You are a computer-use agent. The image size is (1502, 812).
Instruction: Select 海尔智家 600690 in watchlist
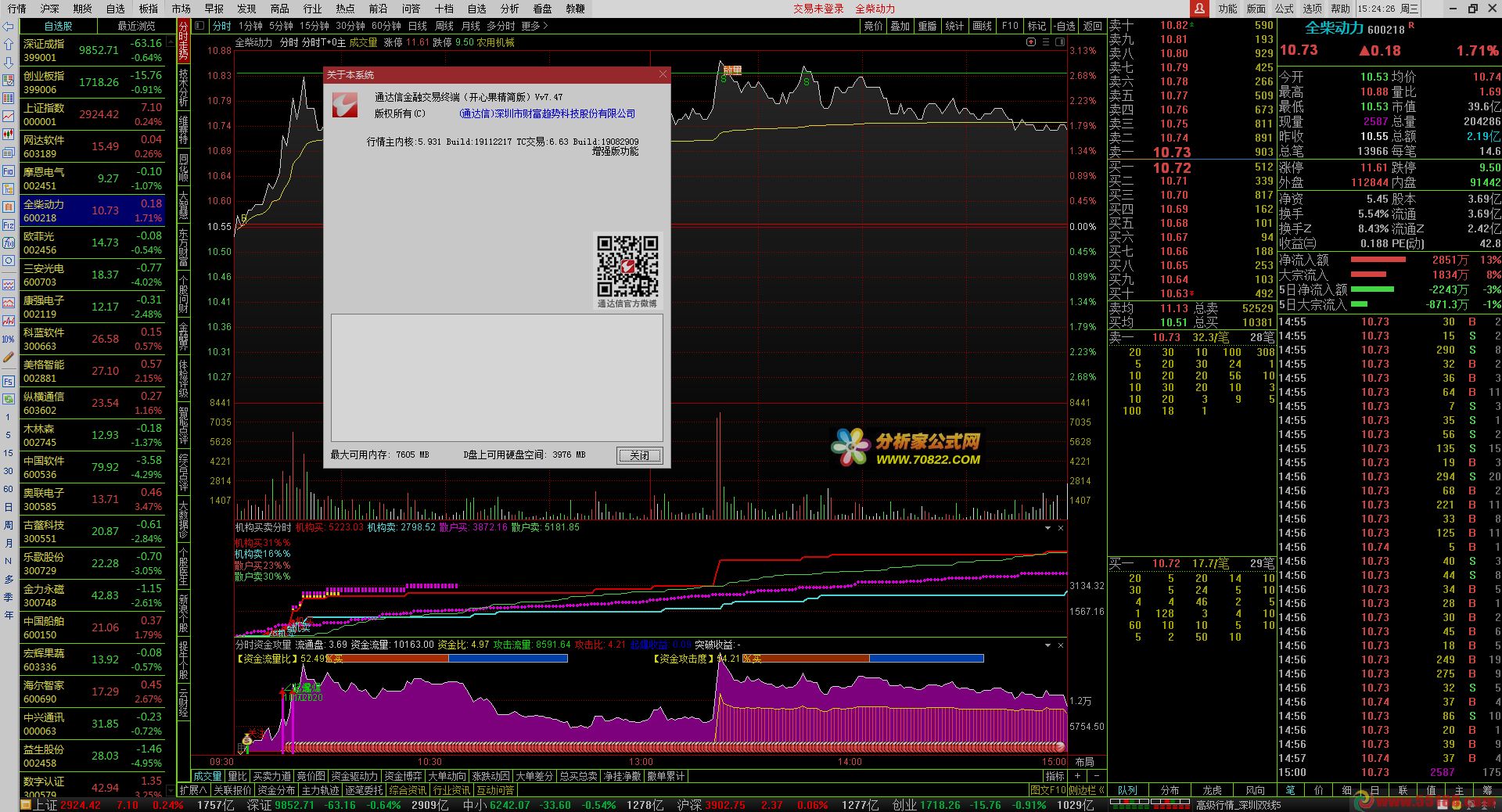click(92, 692)
